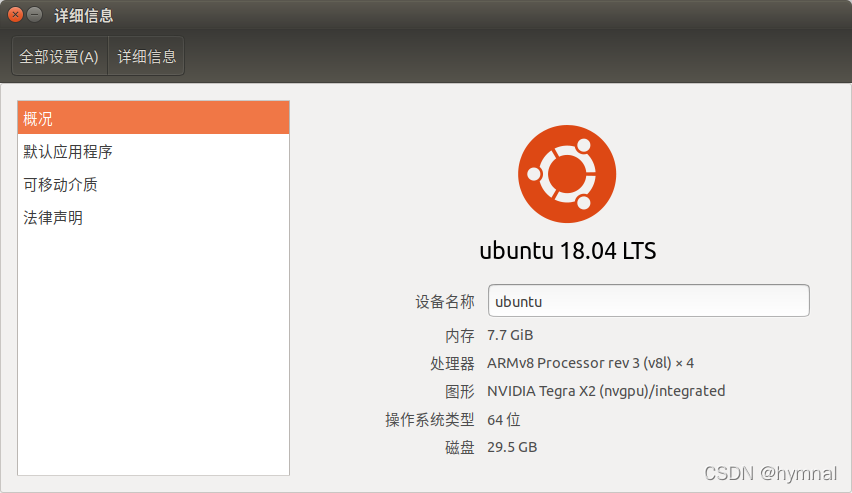Open 默认应用程序 in the sidebar
This screenshot has height=493, width=852.
tap(153, 152)
